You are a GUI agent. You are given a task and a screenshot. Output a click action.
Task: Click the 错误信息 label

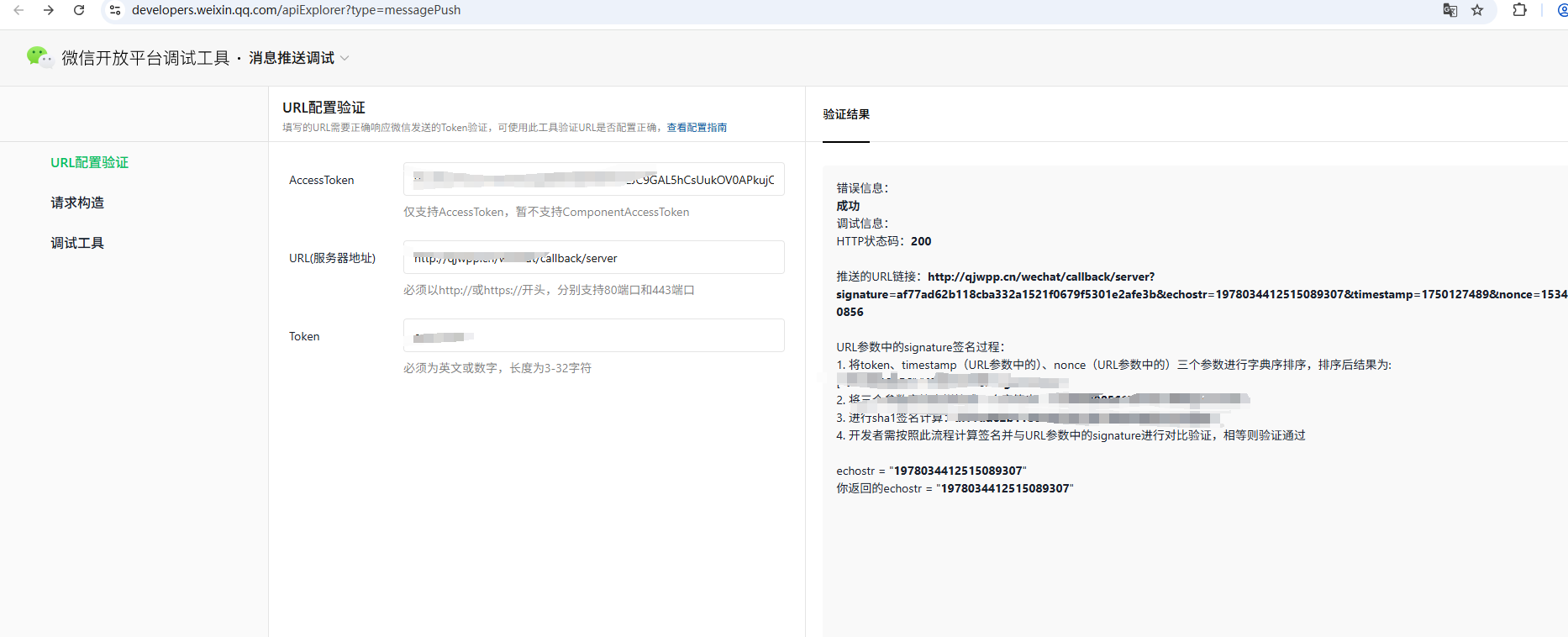(x=862, y=188)
